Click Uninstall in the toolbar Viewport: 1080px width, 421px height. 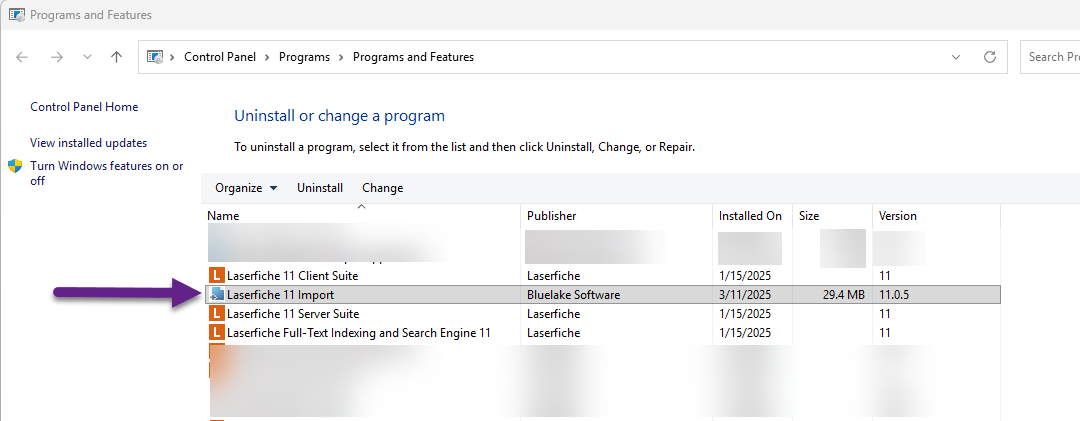[320, 188]
